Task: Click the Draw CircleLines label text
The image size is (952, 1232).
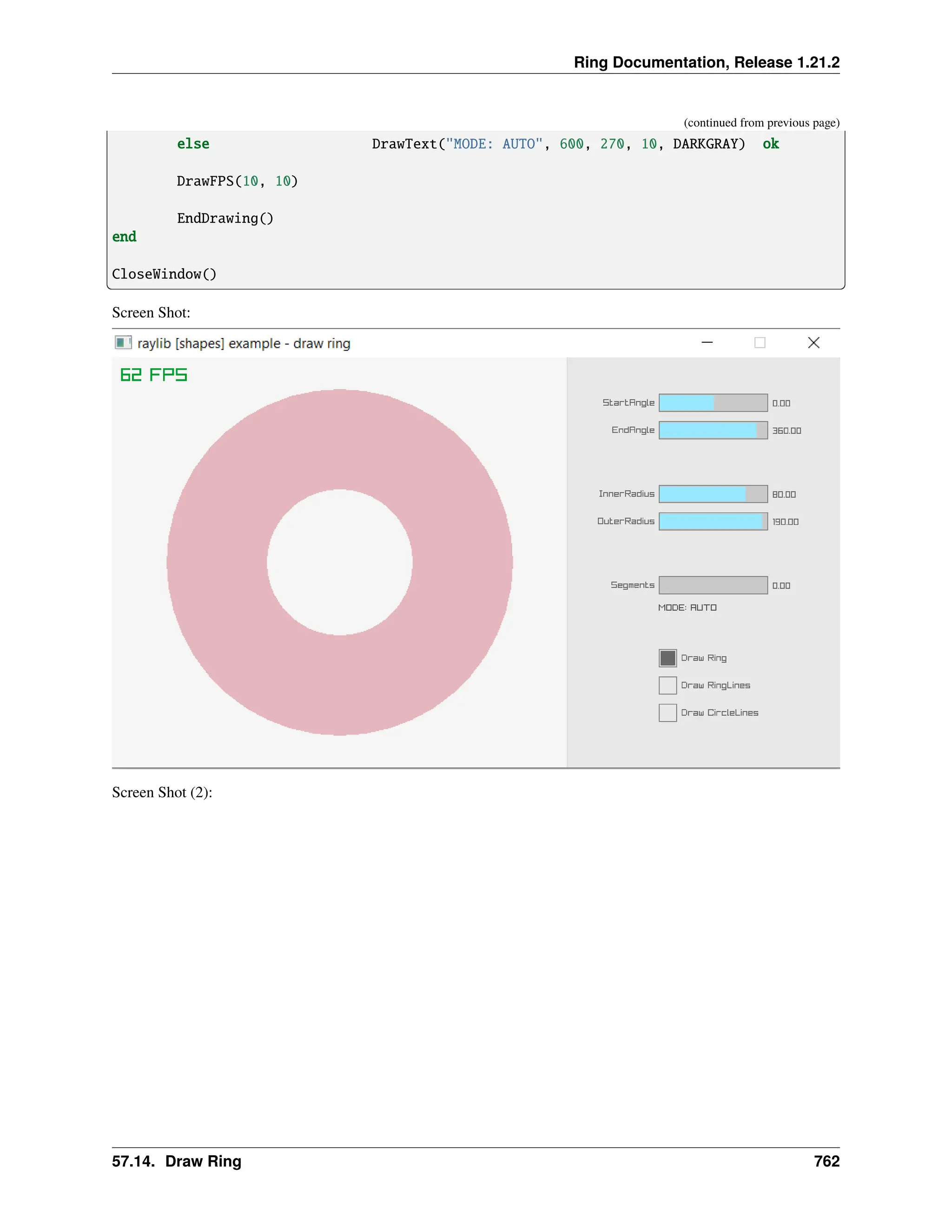Action: (719, 713)
